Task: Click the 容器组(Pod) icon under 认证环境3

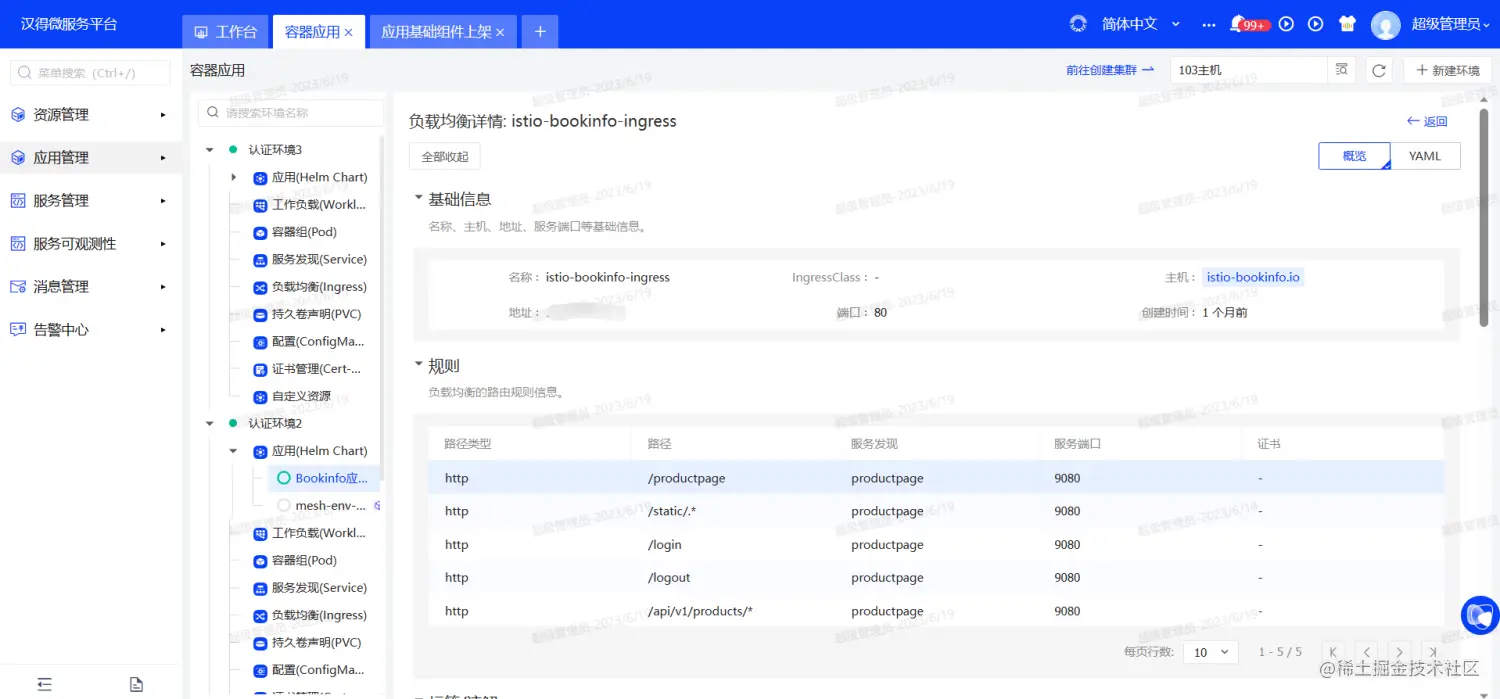Action: pos(260,232)
